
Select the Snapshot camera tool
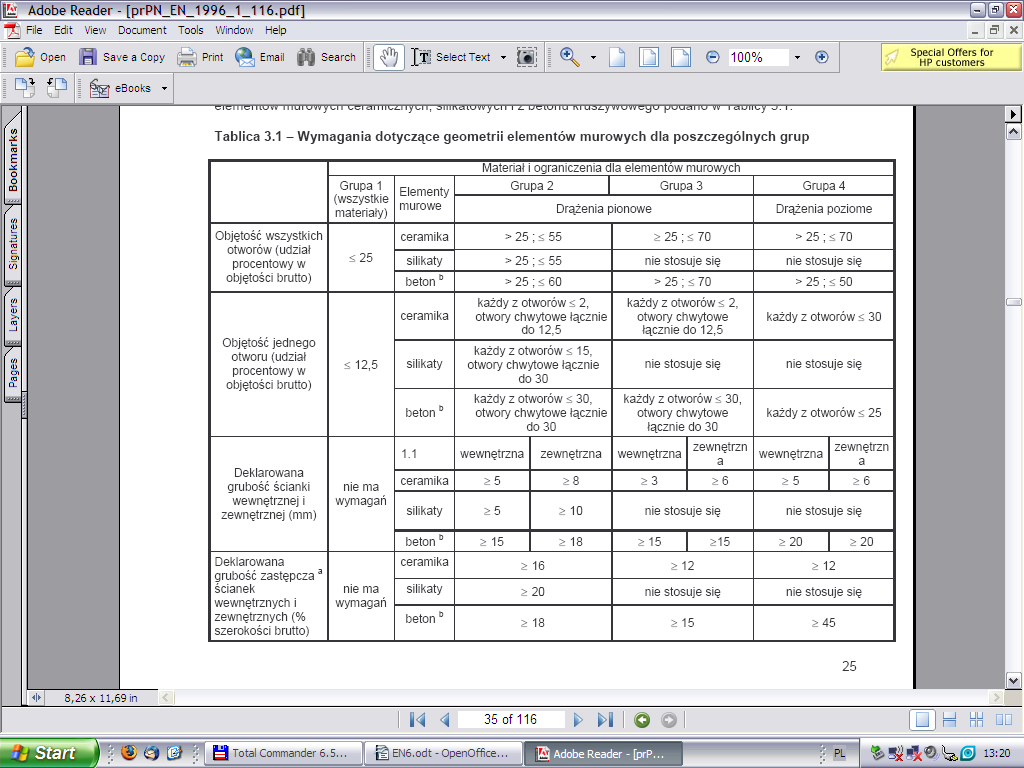click(x=526, y=57)
